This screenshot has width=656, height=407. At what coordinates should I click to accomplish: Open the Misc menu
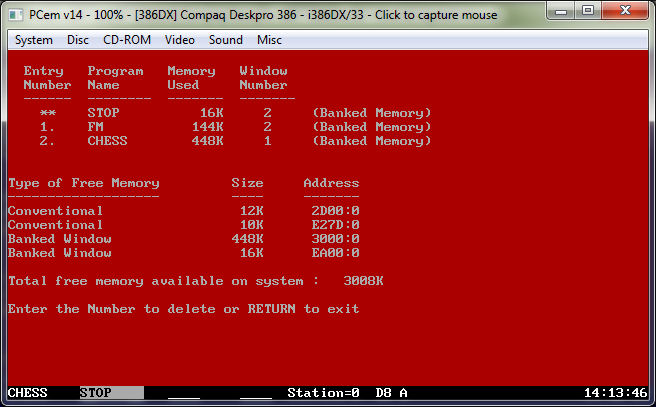pos(269,40)
